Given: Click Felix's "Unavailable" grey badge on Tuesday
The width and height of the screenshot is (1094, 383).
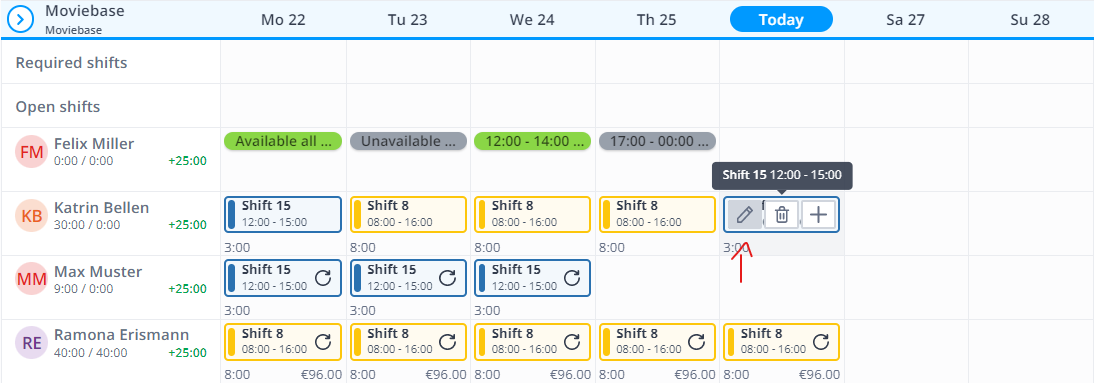Looking at the screenshot, I should coord(408,142).
